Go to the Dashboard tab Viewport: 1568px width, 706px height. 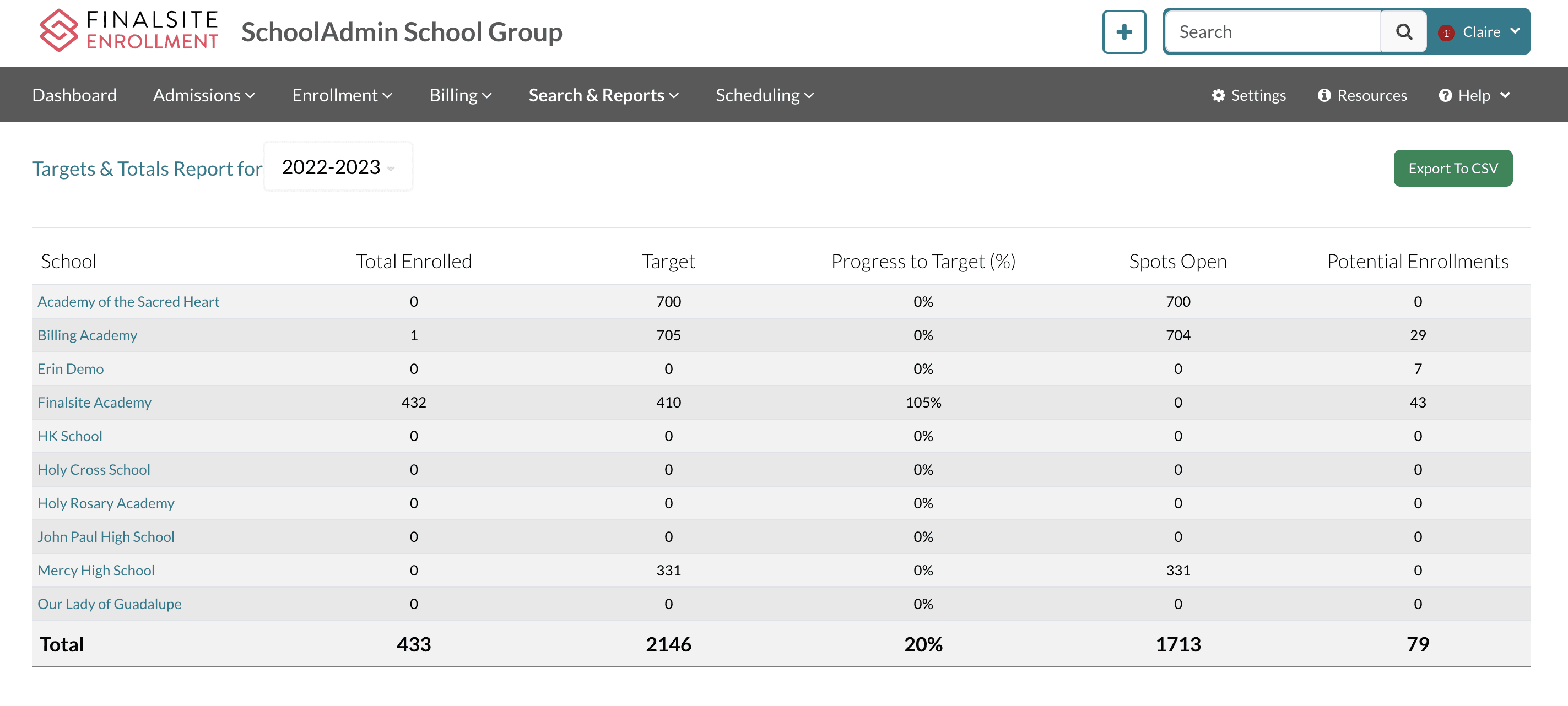pos(74,96)
